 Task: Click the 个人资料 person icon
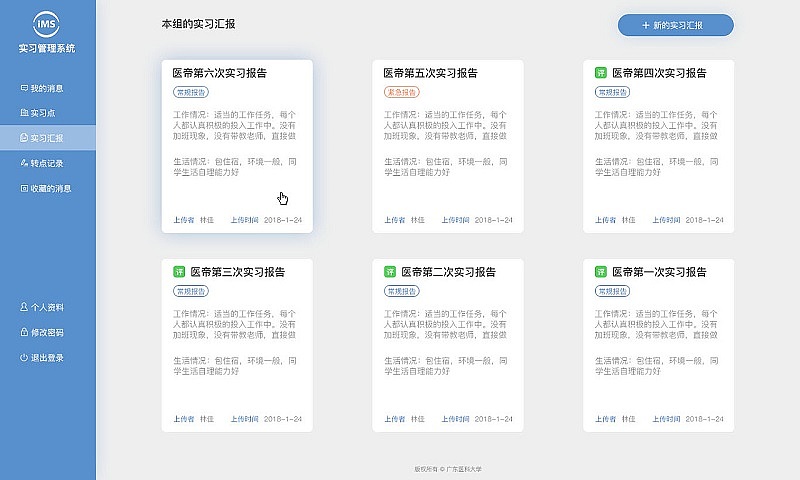coord(24,307)
